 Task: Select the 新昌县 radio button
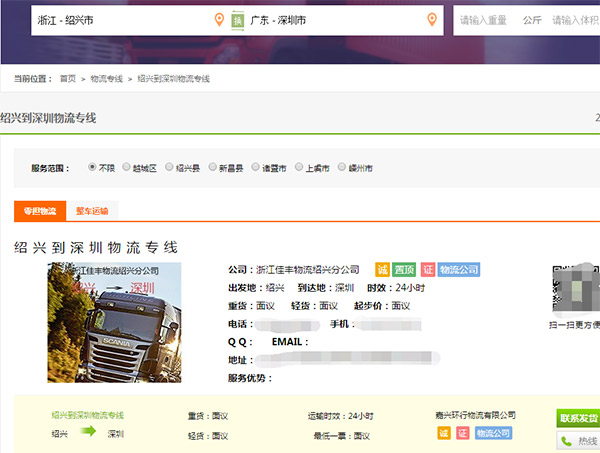point(212,167)
